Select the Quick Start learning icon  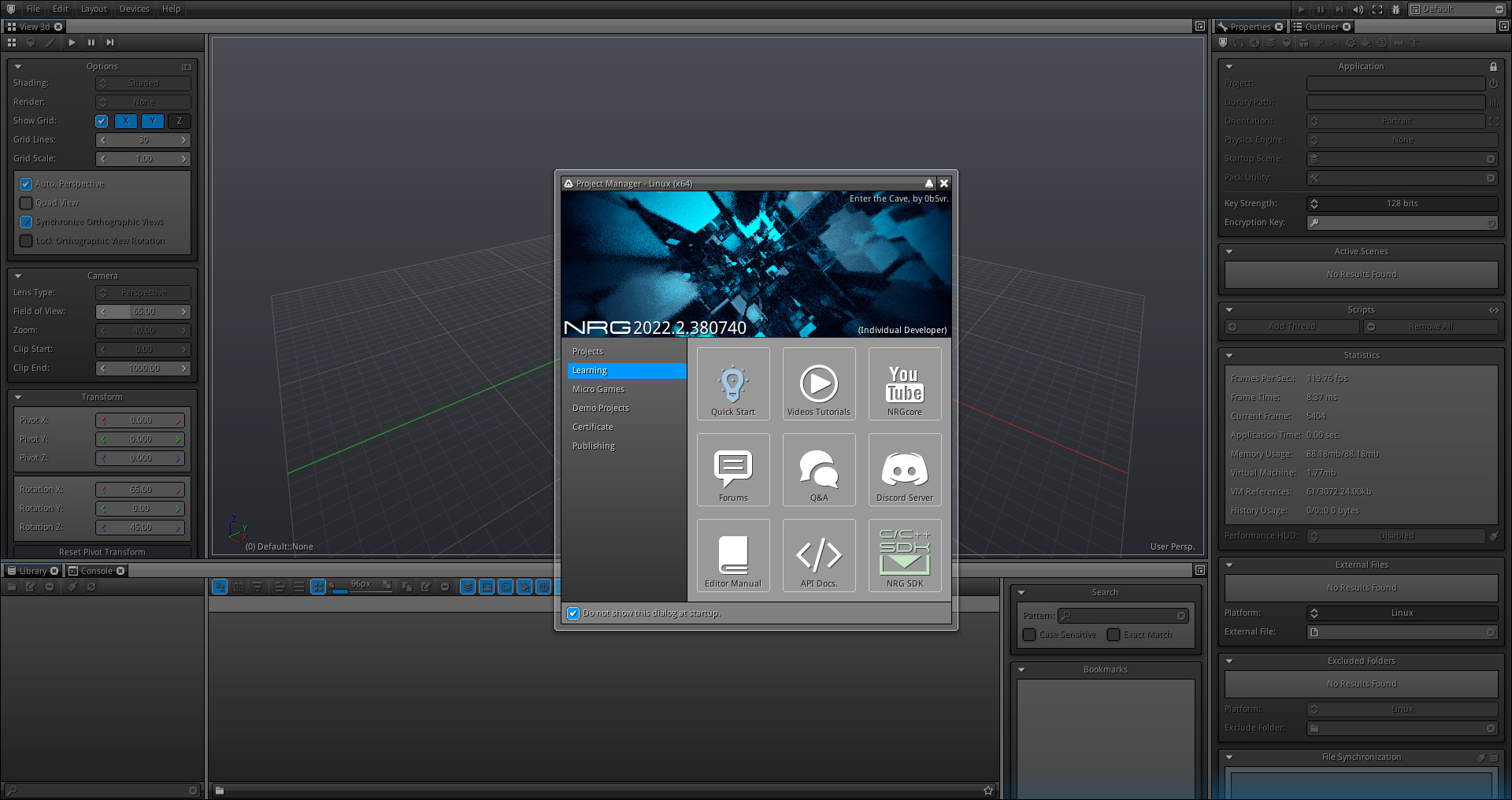(x=732, y=383)
